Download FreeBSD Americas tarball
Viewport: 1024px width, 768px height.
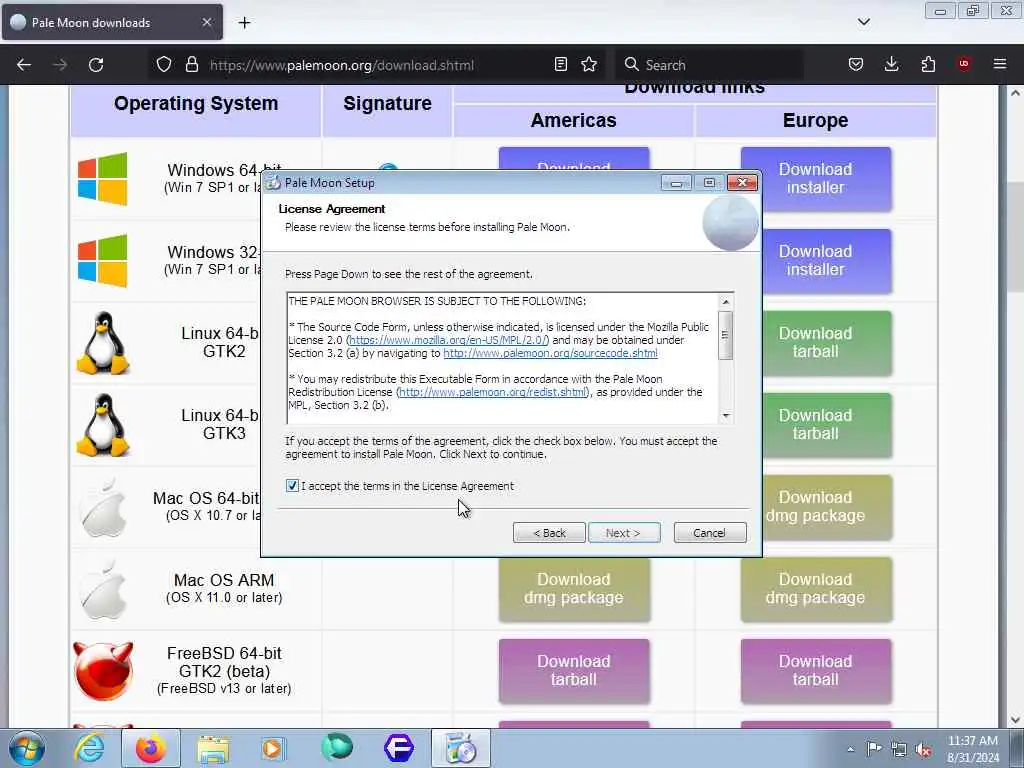pyautogui.click(x=574, y=671)
